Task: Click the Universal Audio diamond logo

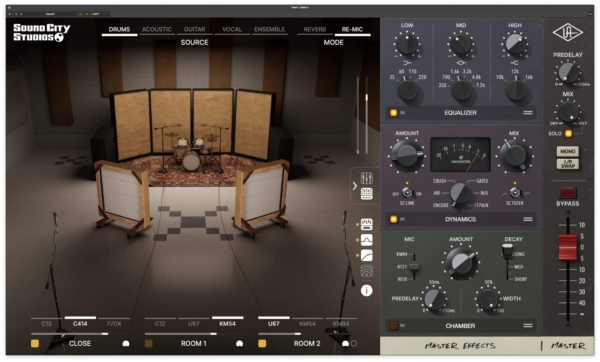Action: [x=568, y=33]
